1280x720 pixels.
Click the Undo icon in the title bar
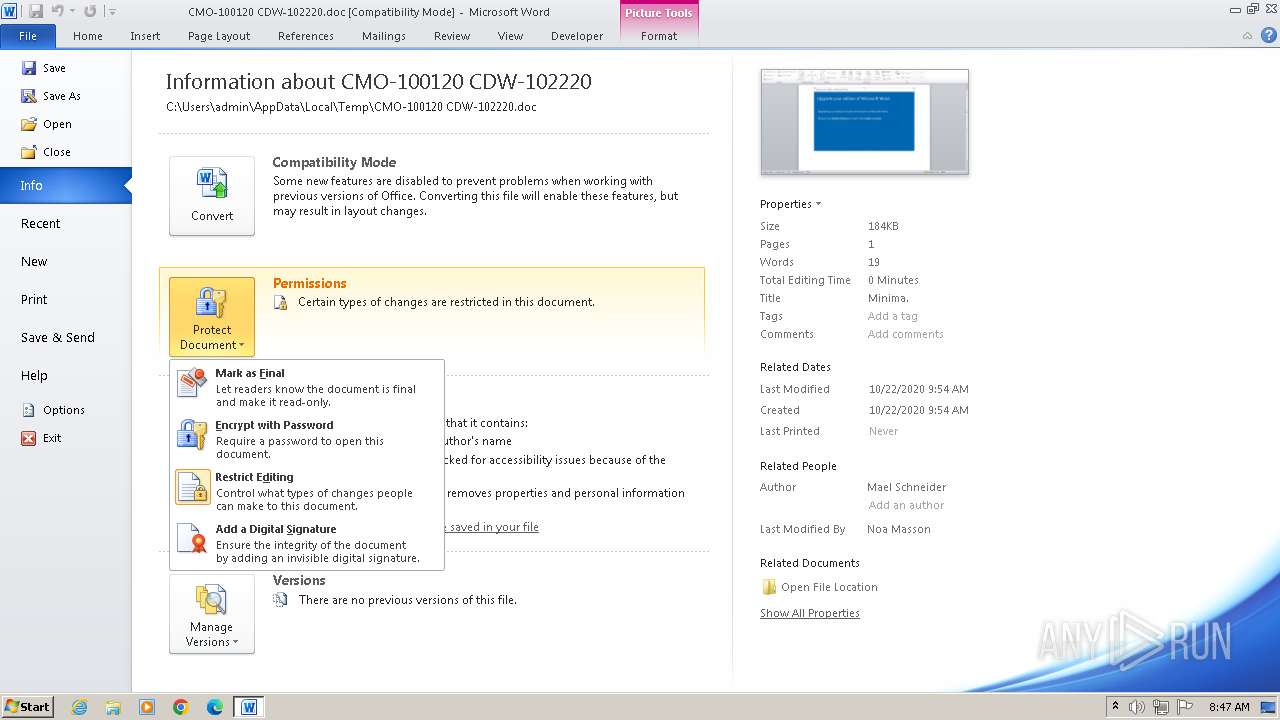[58, 11]
